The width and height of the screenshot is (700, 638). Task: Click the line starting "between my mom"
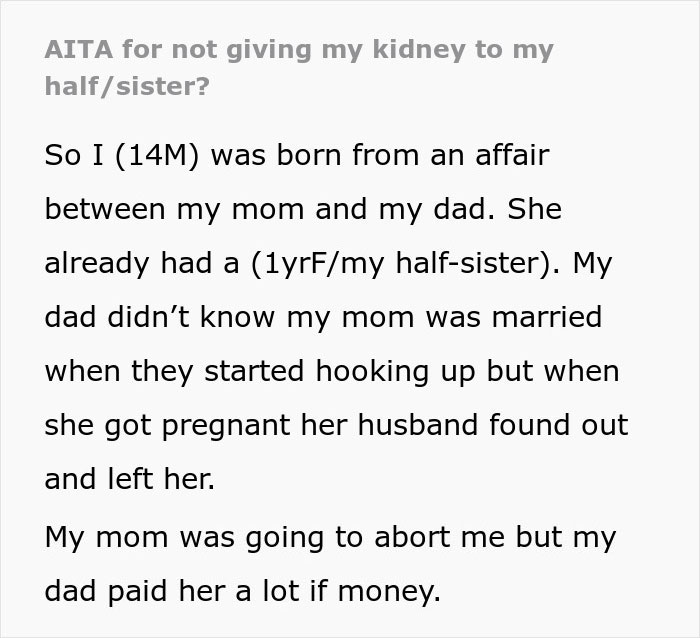tap(303, 211)
